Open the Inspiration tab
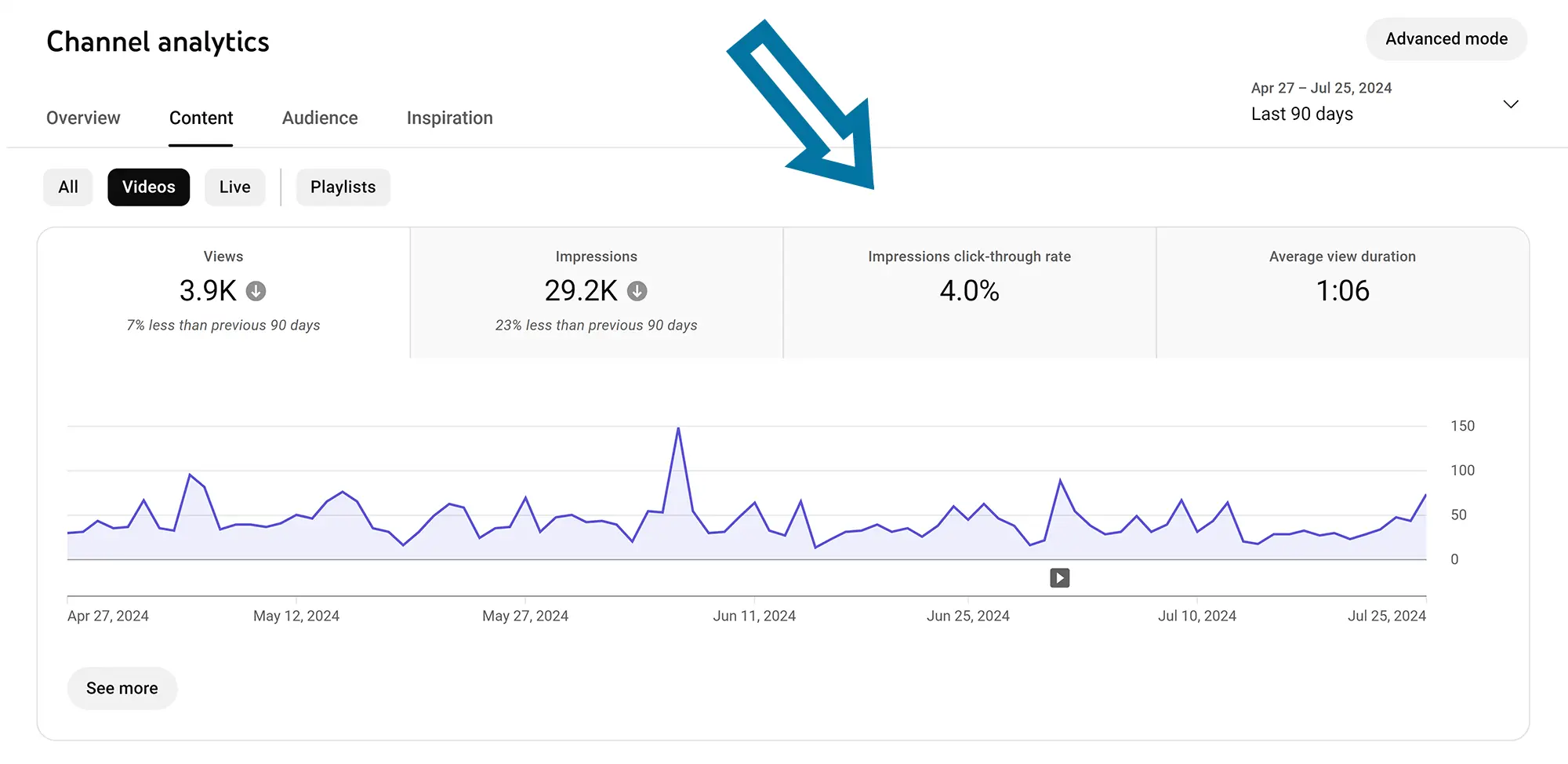This screenshot has height=764, width=1568. tap(449, 118)
